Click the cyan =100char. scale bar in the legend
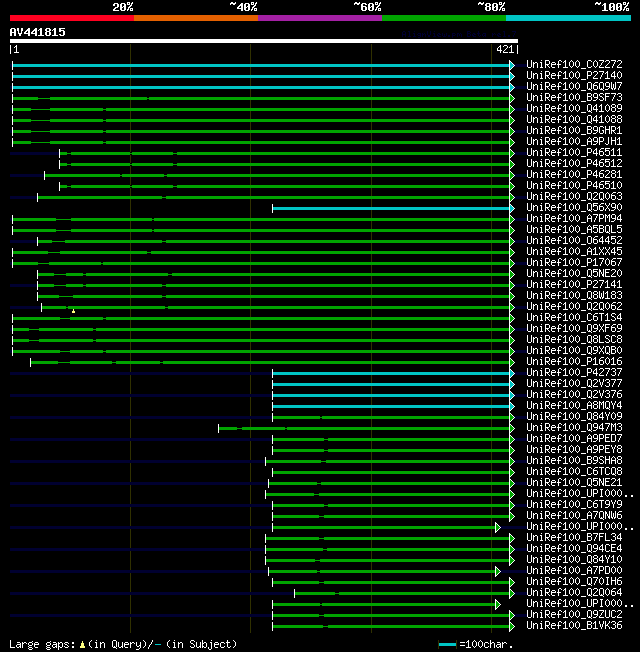This screenshot has width=640, height=652. coord(447,645)
